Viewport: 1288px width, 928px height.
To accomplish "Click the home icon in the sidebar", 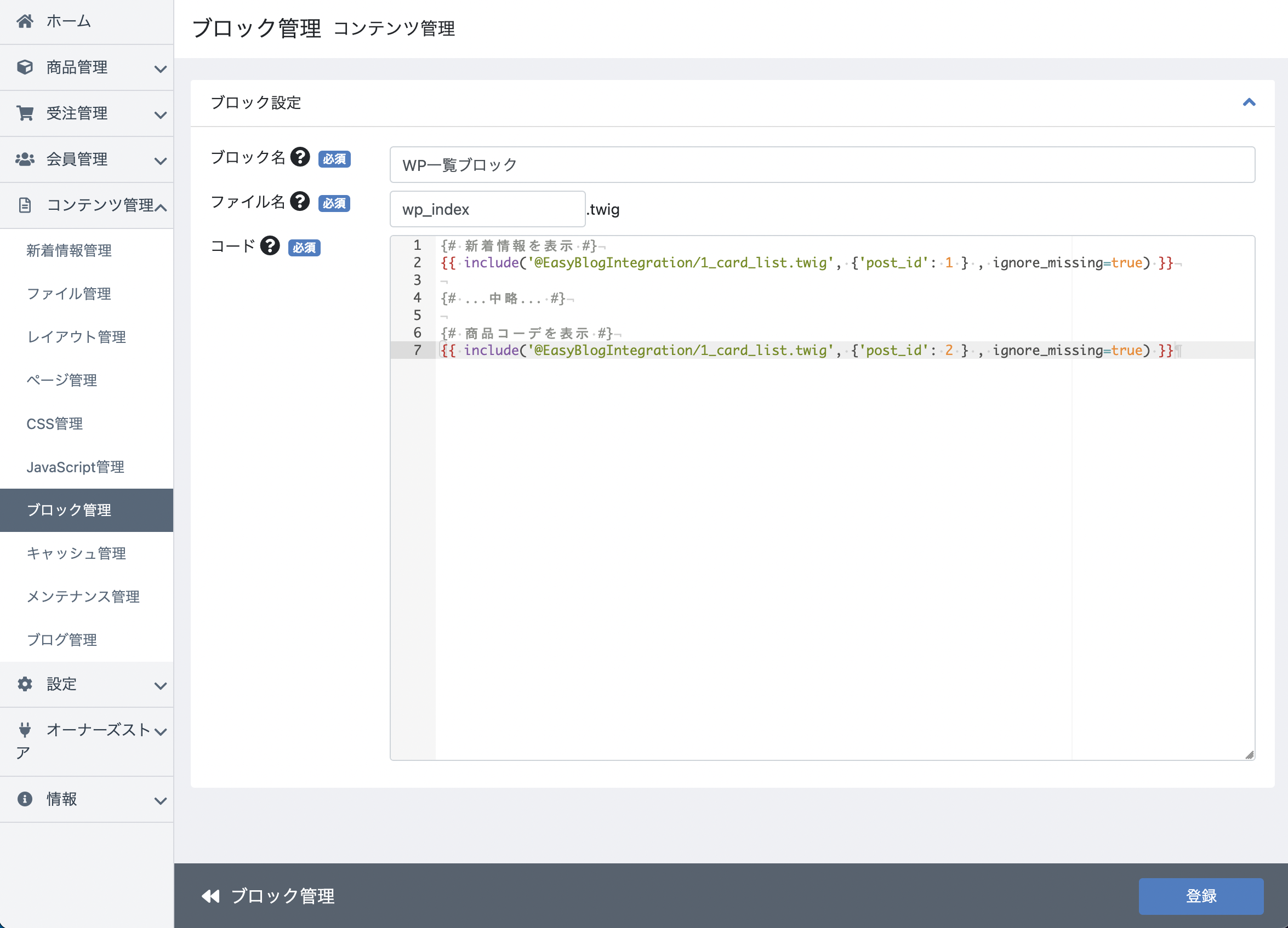I will [x=25, y=21].
